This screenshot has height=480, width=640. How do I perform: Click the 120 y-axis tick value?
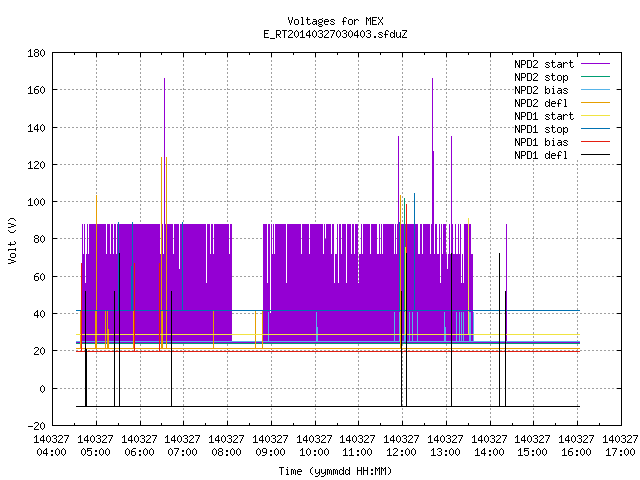pyautogui.click(x=36, y=165)
